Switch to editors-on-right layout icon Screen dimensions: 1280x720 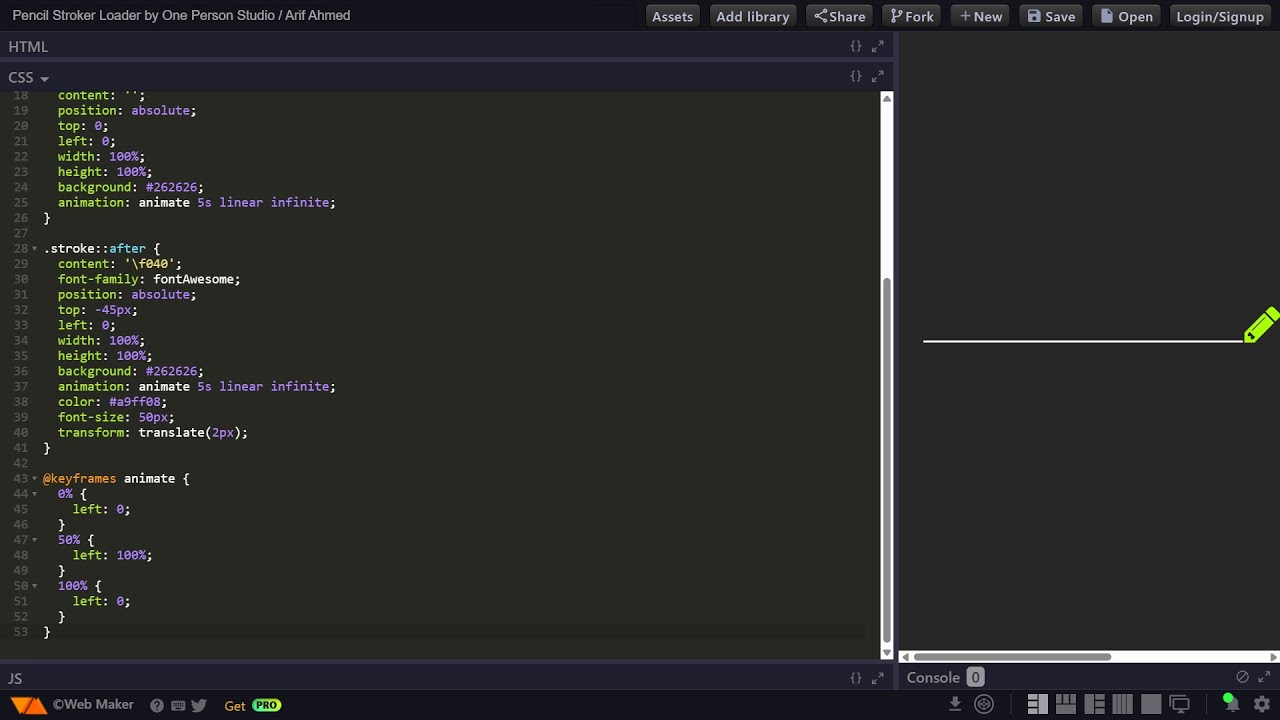(x=1094, y=704)
